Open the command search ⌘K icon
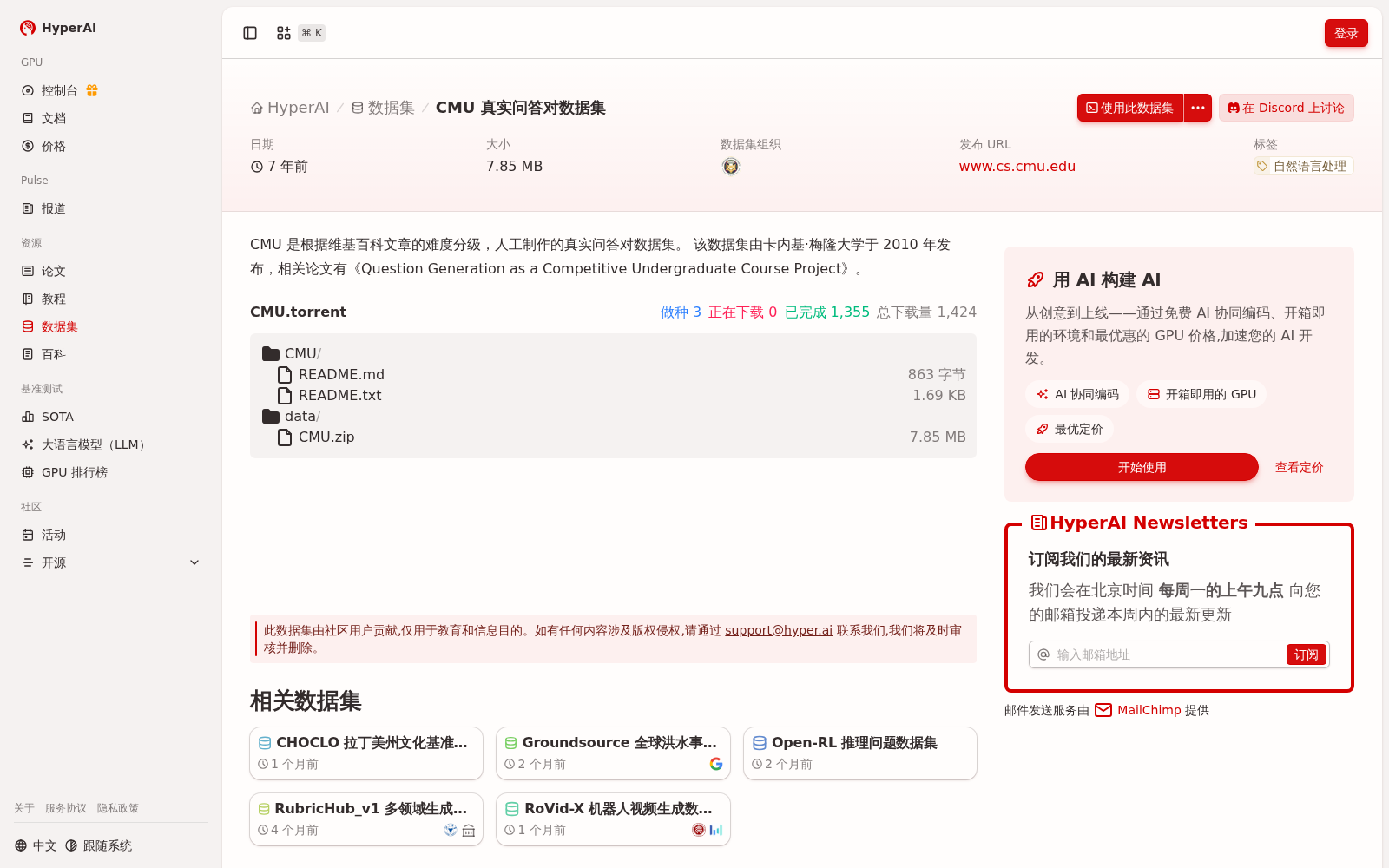The width and height of the screenshot is (1389, 868). tap(284, 33)
